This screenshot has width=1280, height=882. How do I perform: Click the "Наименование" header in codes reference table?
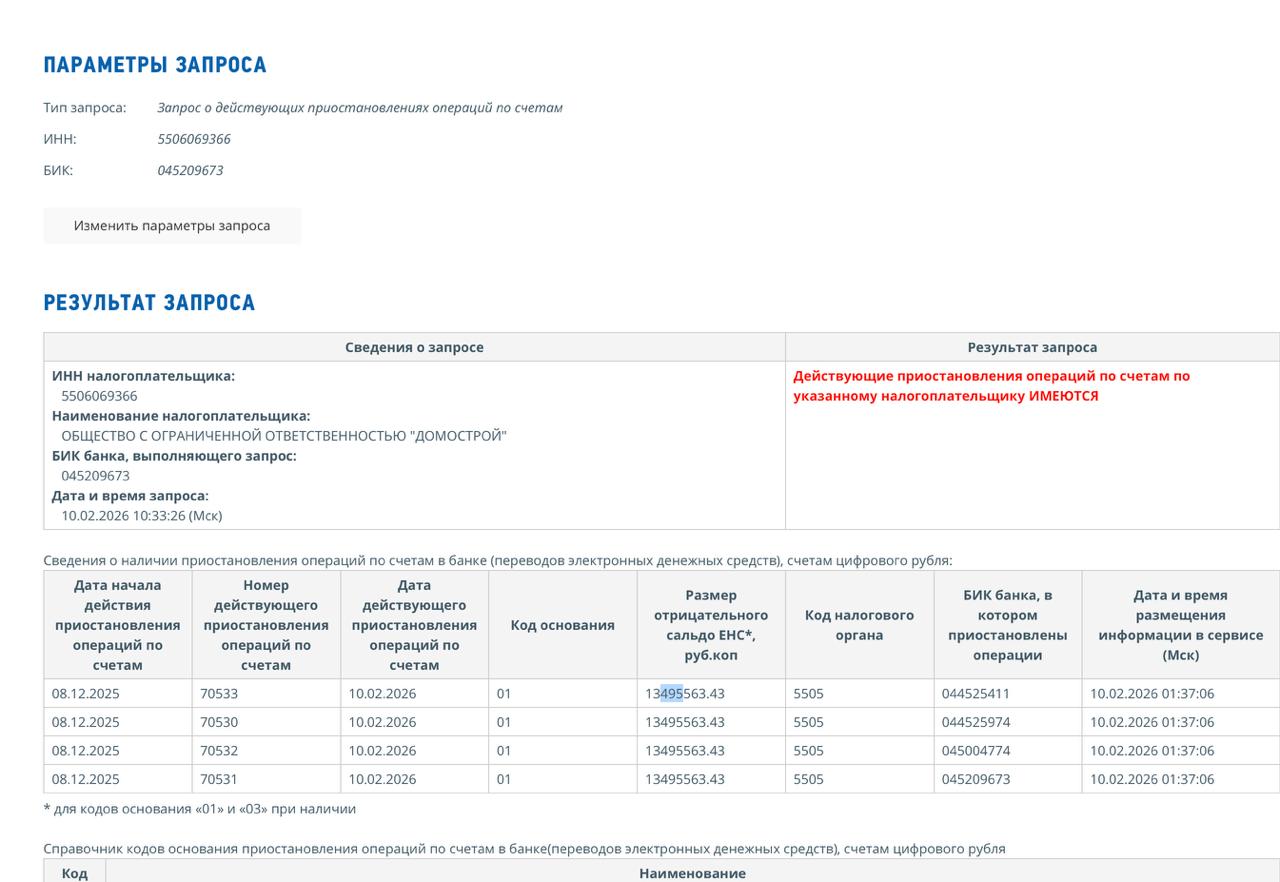[692, 873]
